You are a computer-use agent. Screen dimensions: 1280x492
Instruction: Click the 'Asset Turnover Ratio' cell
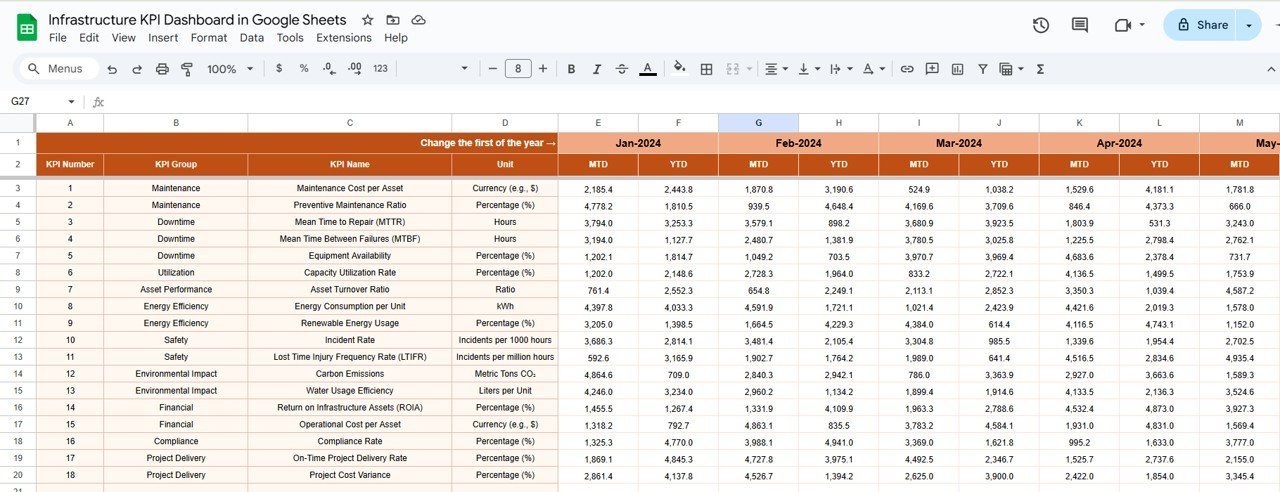click(350, 289)
